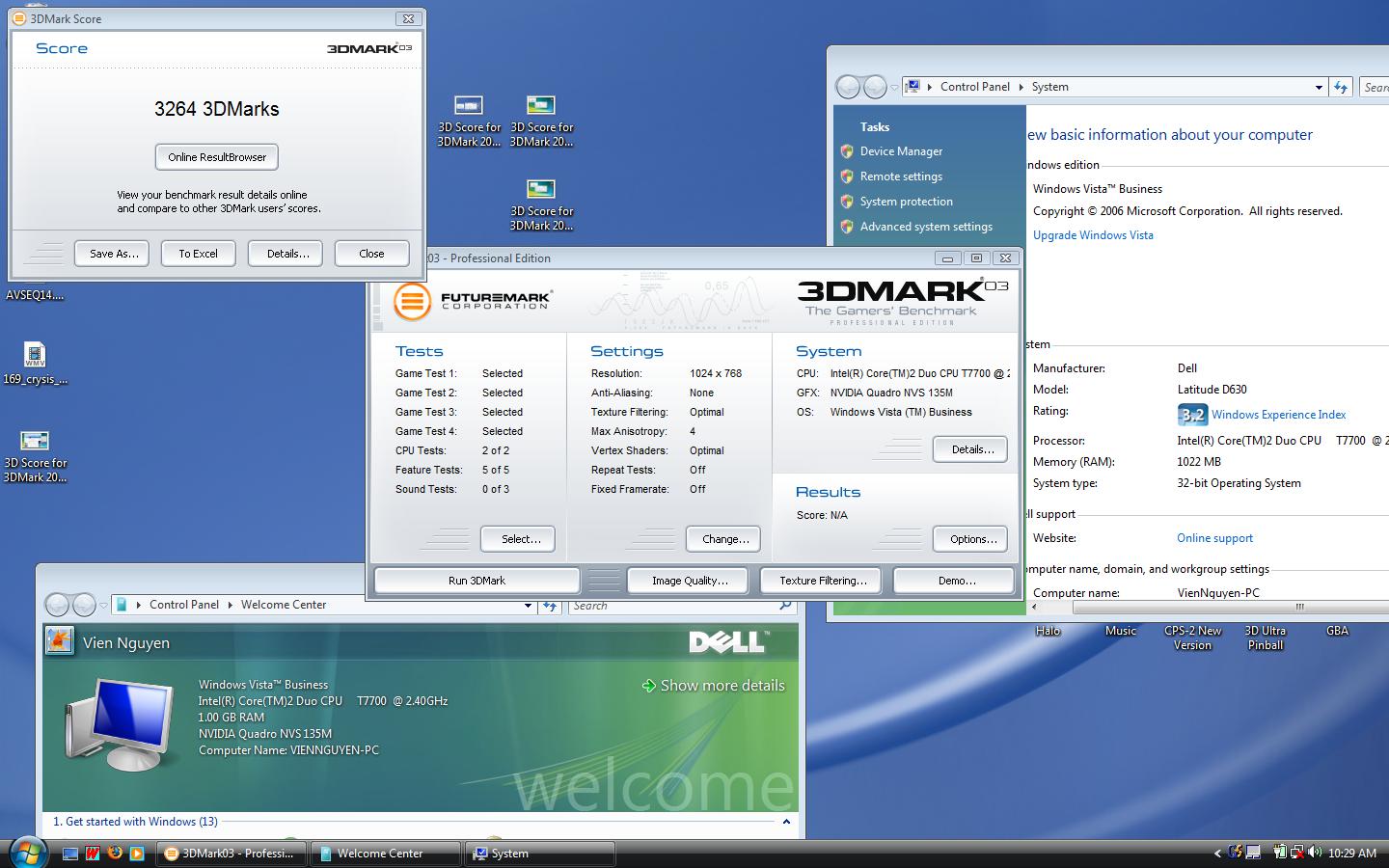Image resolution: width=1389 pixels, height=868 pixels.
Task: Select the AVSEQ14 desktop icon label
Action: point(35,295)
